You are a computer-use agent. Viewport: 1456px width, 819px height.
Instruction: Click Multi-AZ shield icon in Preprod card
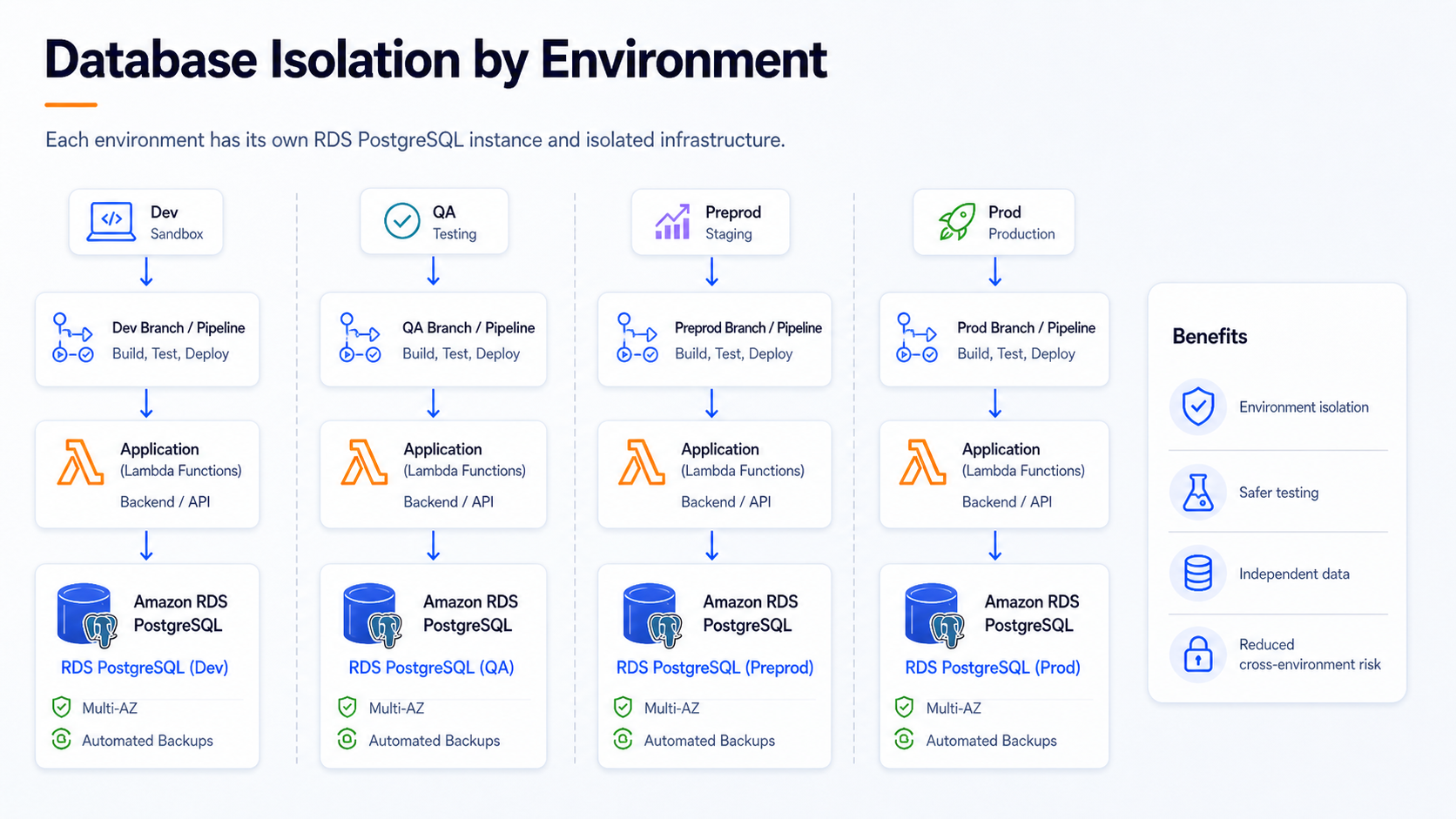623,707
